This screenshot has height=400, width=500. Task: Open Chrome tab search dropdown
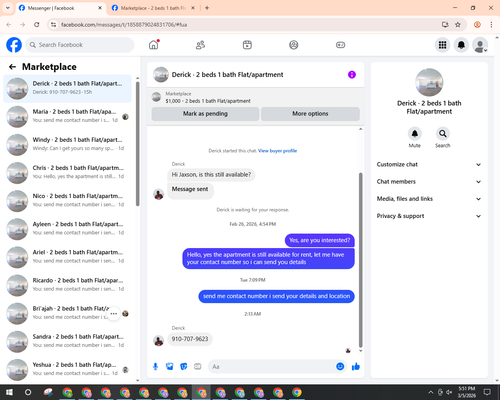click(x=8, y=8)
